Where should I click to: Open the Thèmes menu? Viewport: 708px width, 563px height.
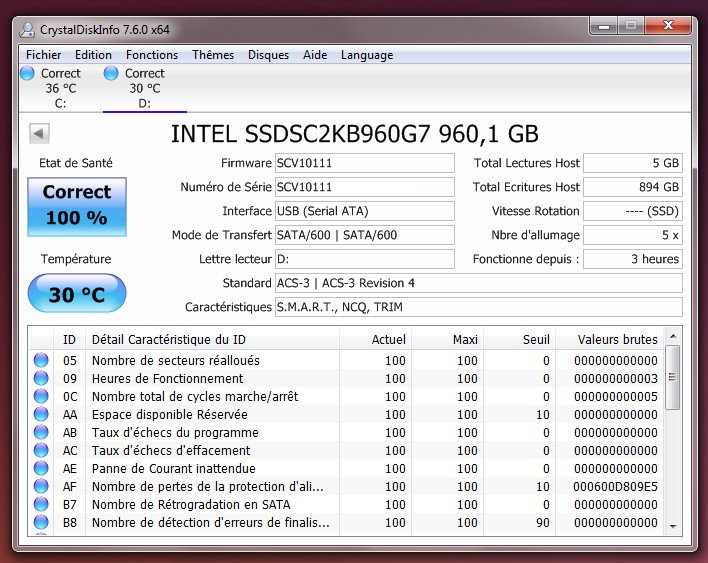click(x=213, y=55)
